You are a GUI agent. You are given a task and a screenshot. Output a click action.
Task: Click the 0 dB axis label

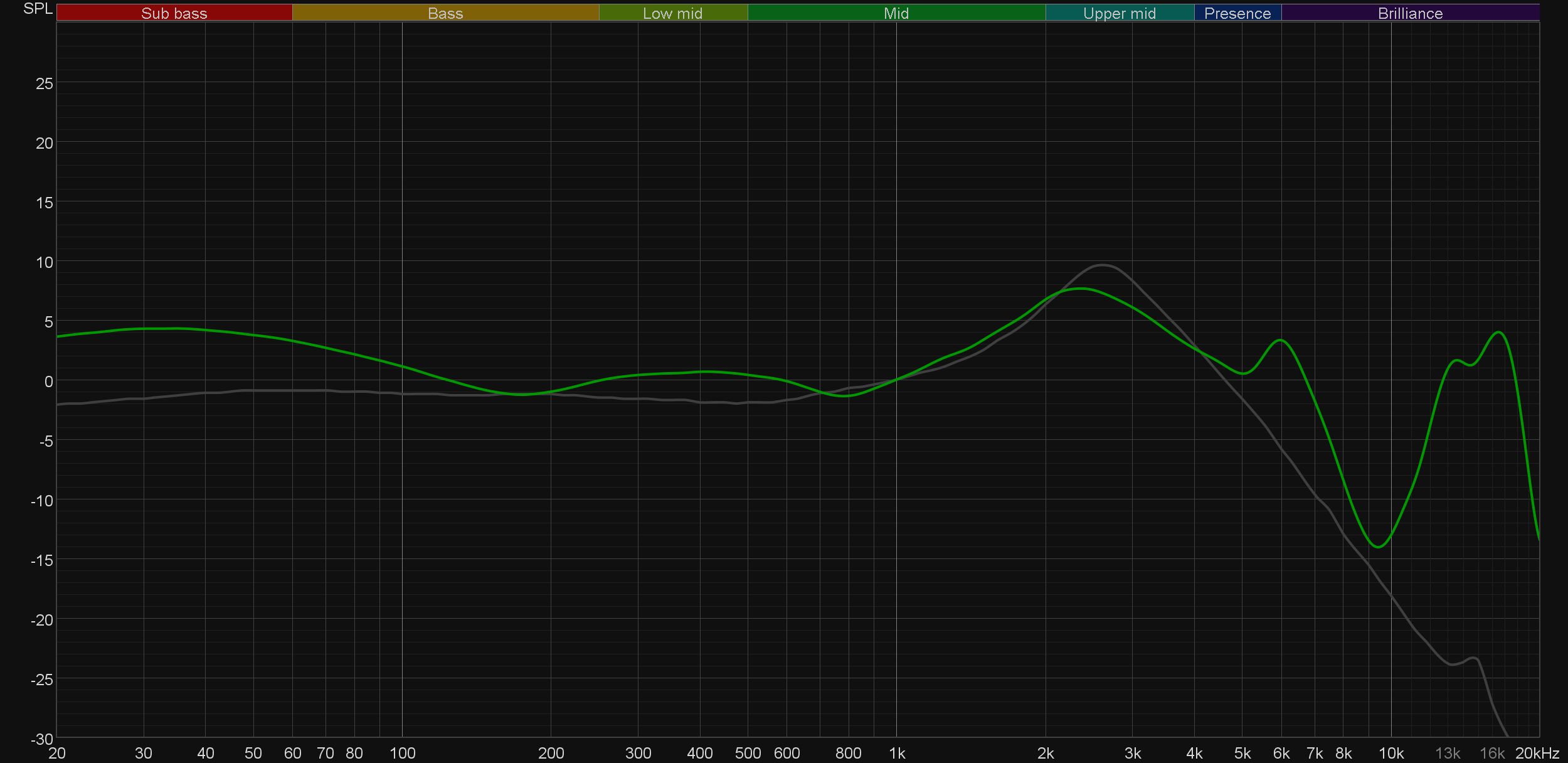pyautogui.click(x=48, y=381)
